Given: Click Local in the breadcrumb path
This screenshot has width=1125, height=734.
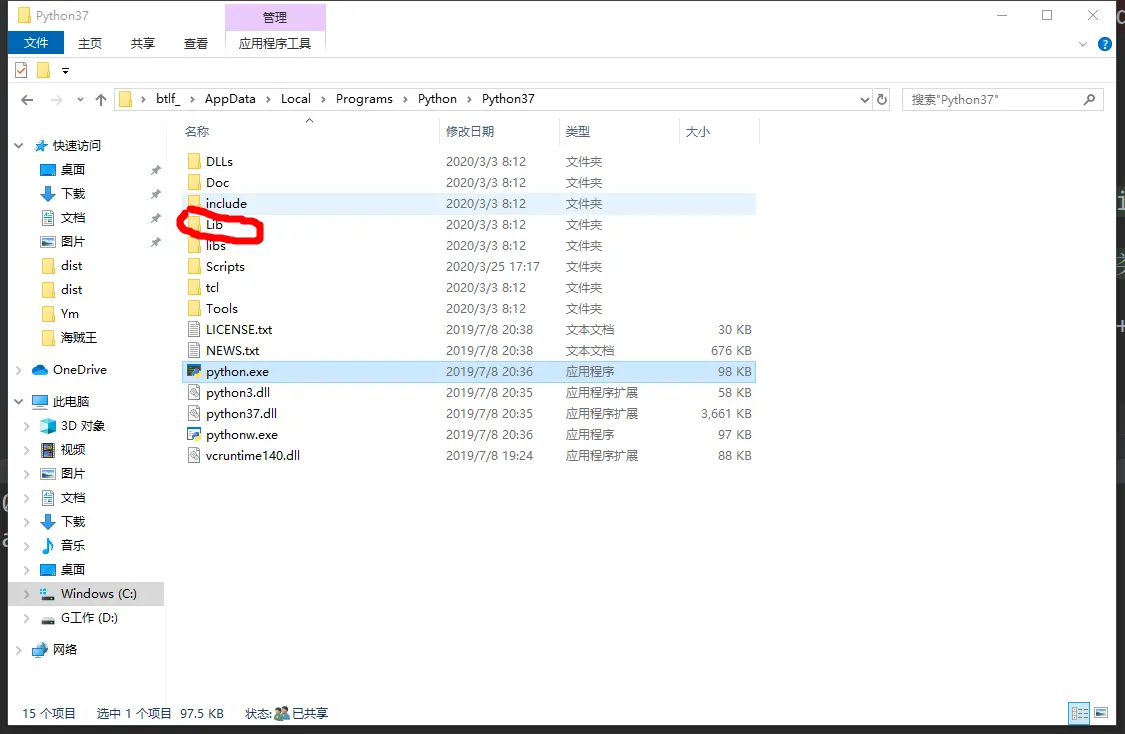Looking at the screenshot, I should click(296, 99).
